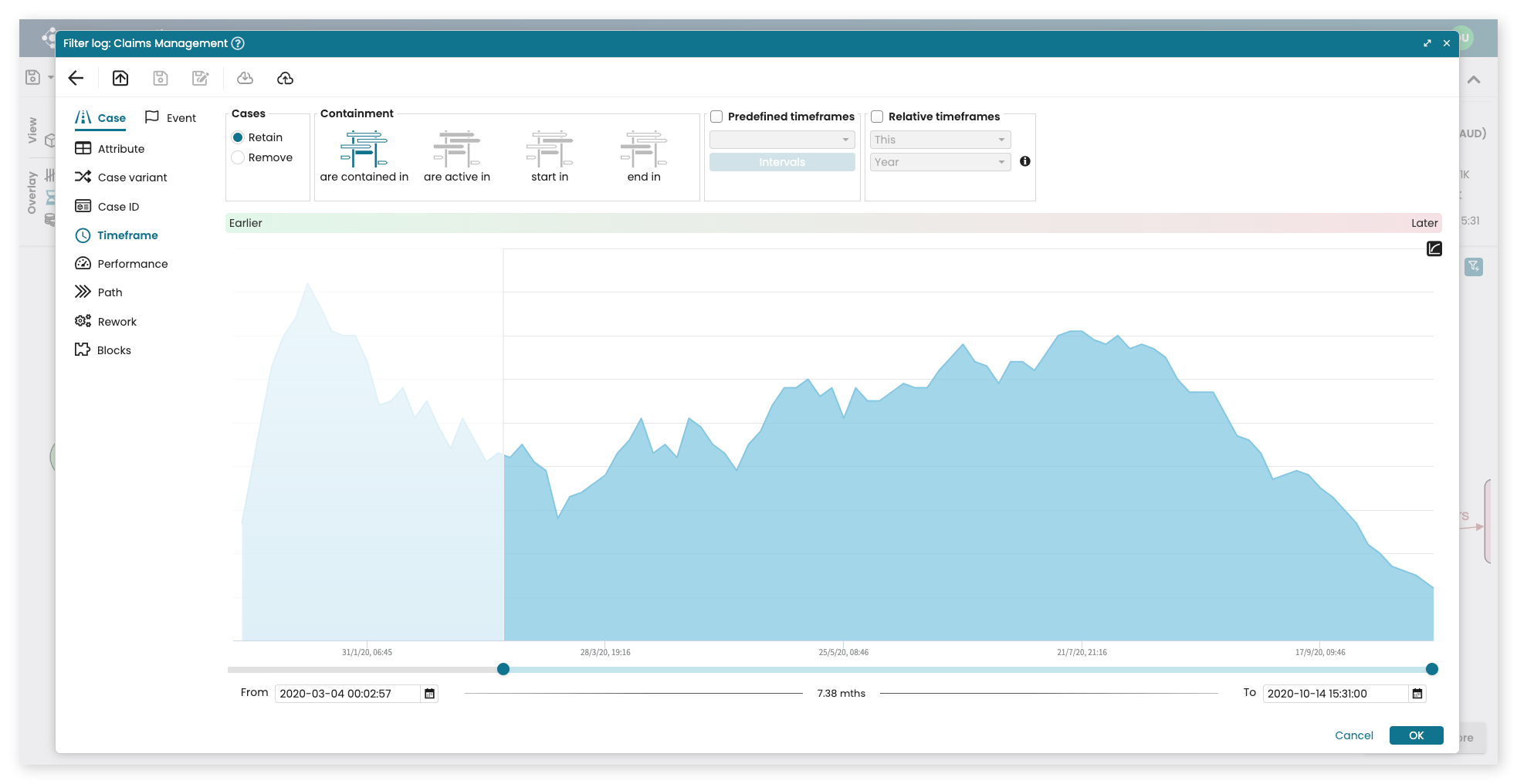
Task: Enable Relative timeframes checkbox
Action: 877,117
